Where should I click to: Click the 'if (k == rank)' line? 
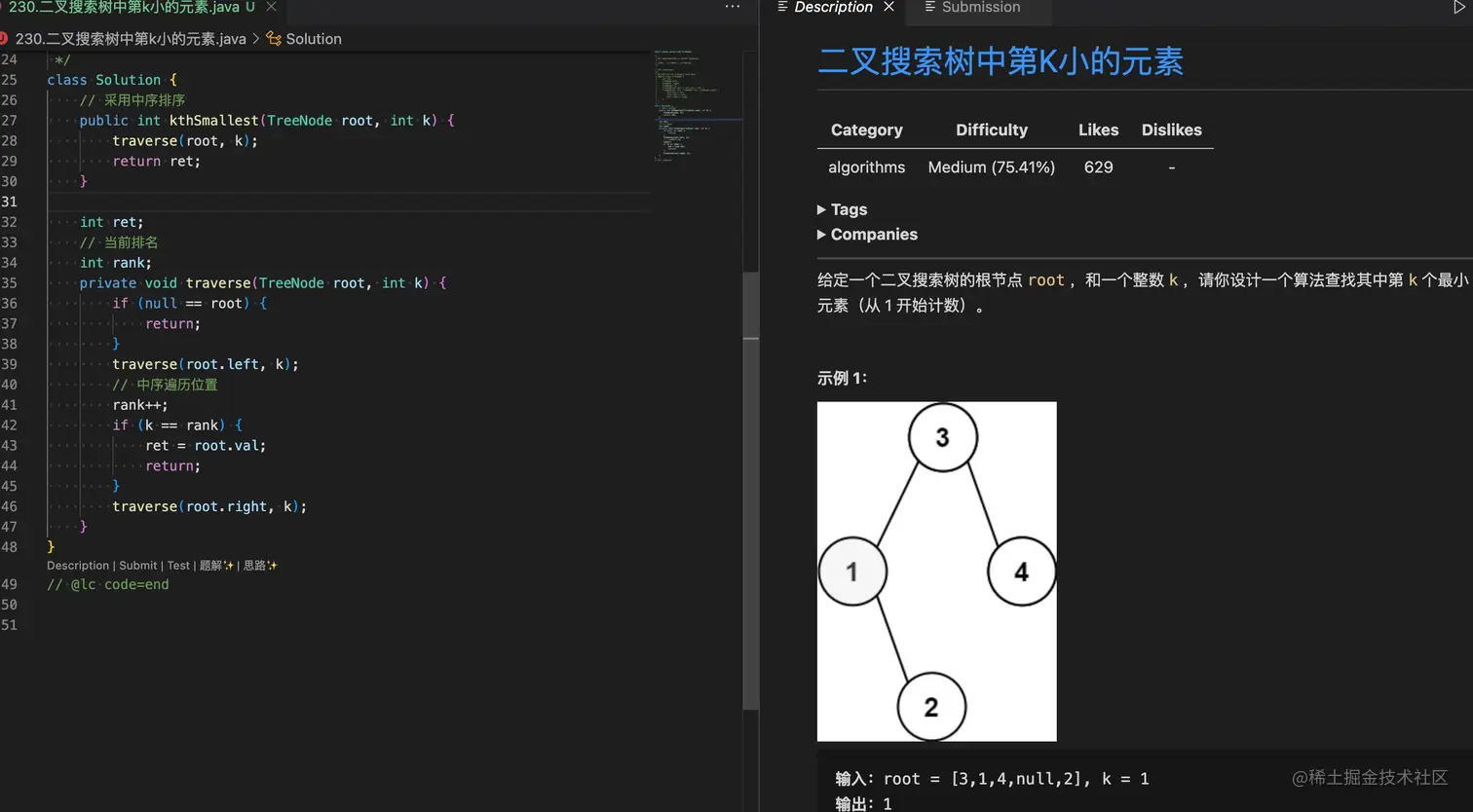[x=177, y=425]
